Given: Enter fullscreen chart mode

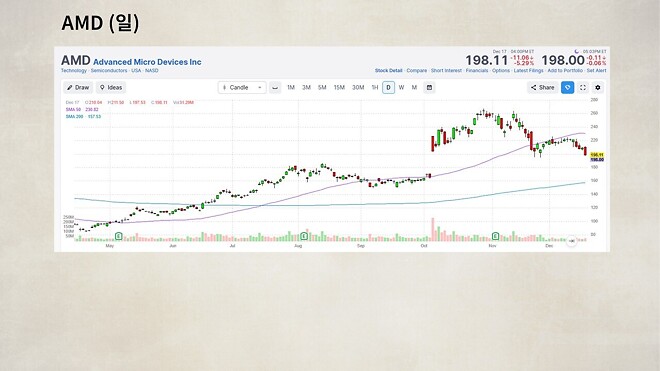Looking at the screenshot, I should pyautogui.click(x=583, y=88).
